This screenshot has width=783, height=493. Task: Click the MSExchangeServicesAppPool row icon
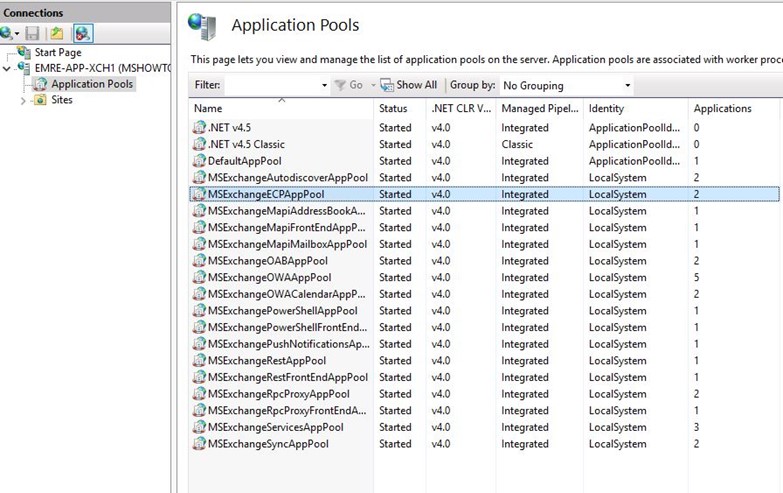click(199, 427)
